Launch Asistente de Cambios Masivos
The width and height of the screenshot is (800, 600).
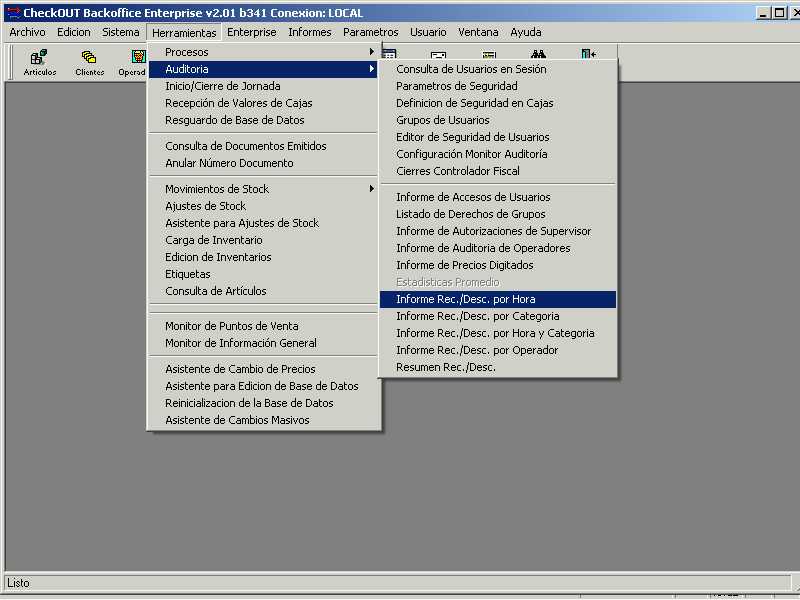click(x=263, y=420)
